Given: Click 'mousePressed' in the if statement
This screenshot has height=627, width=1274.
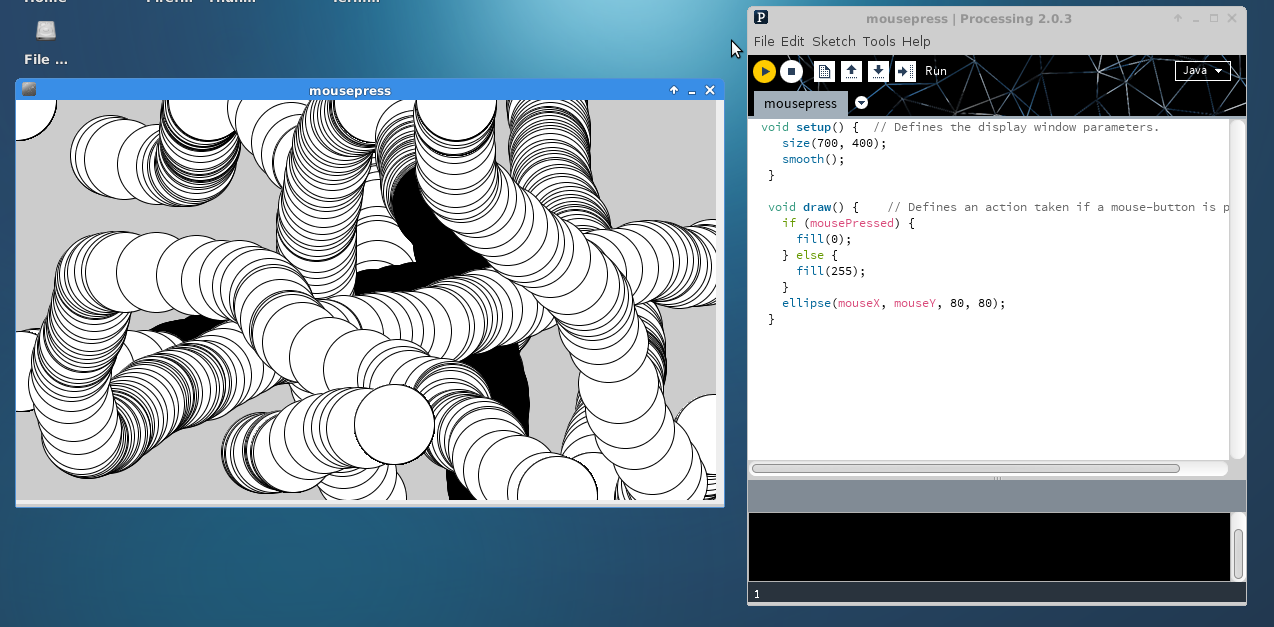Looking at the screenshot, I should (852, 223).
